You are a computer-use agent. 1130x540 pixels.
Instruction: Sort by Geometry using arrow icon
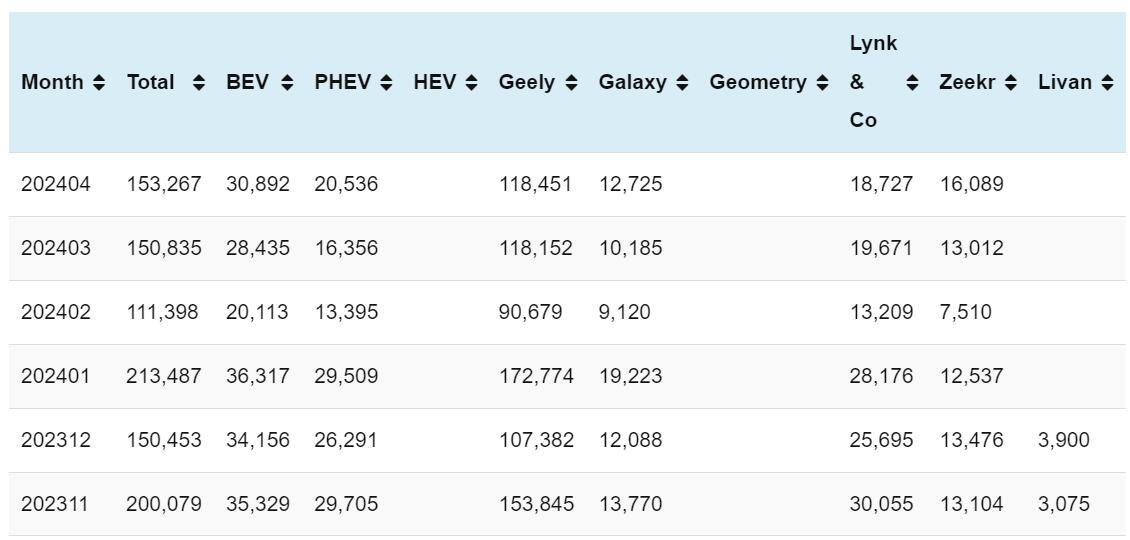click(822, 83)
